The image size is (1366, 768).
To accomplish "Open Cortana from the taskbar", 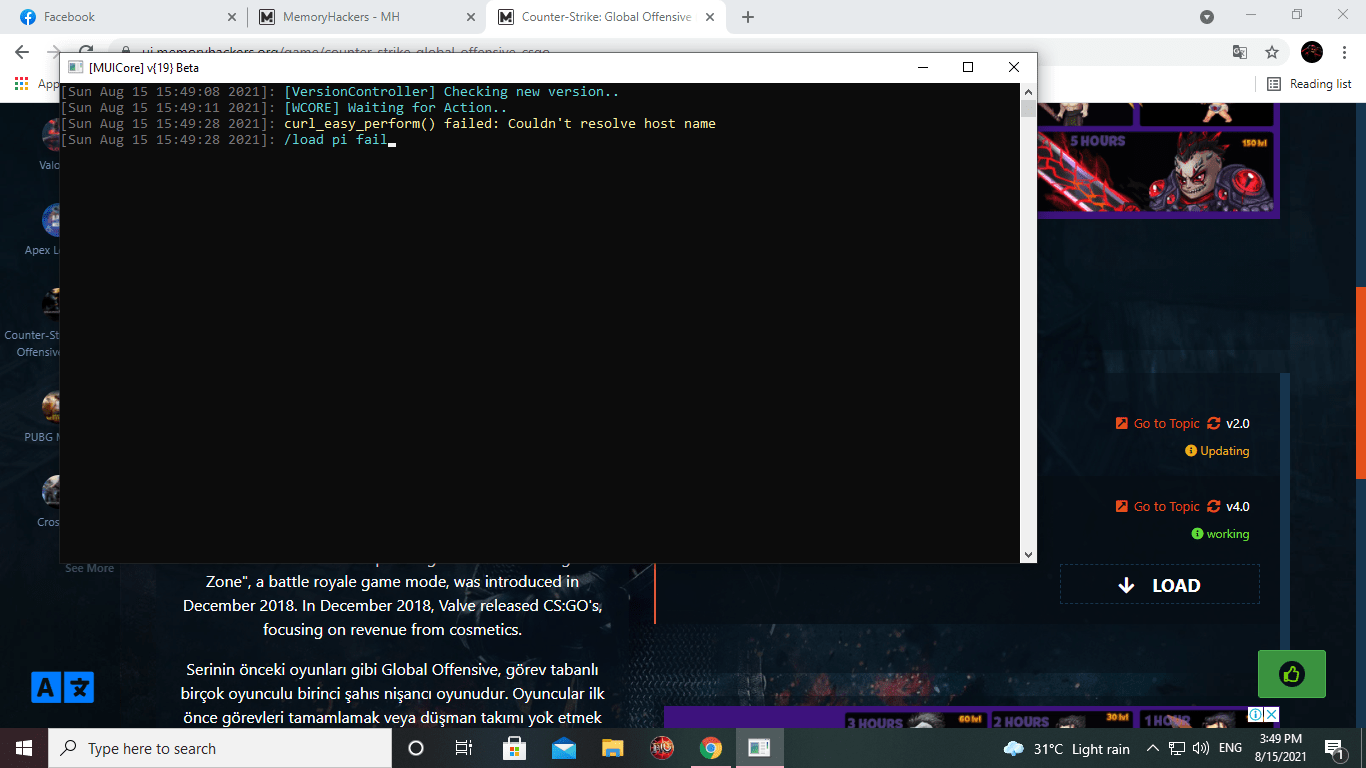I will (416, 748).
